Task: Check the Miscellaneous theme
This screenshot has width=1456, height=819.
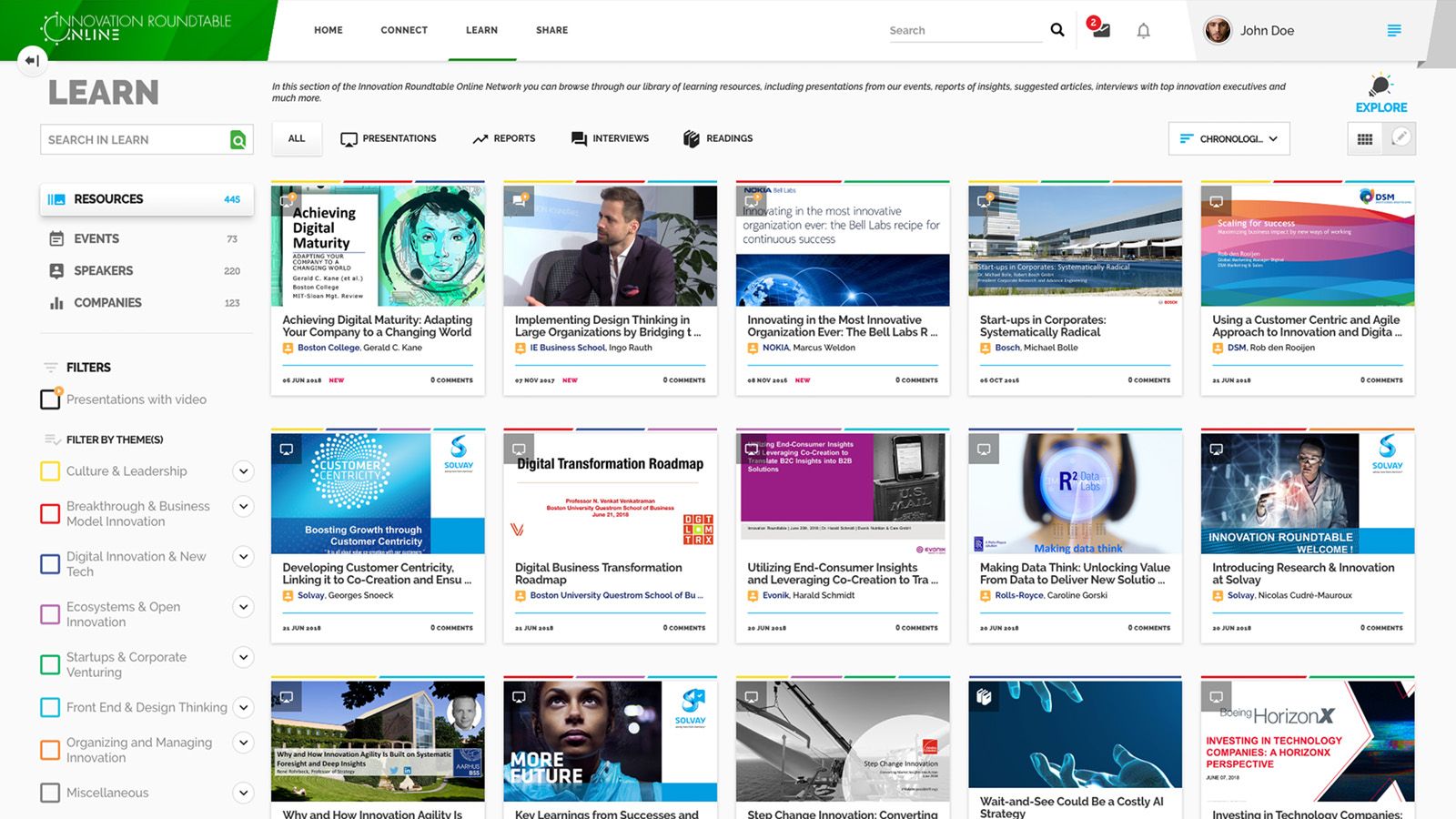Action: (x=50, y=793)
